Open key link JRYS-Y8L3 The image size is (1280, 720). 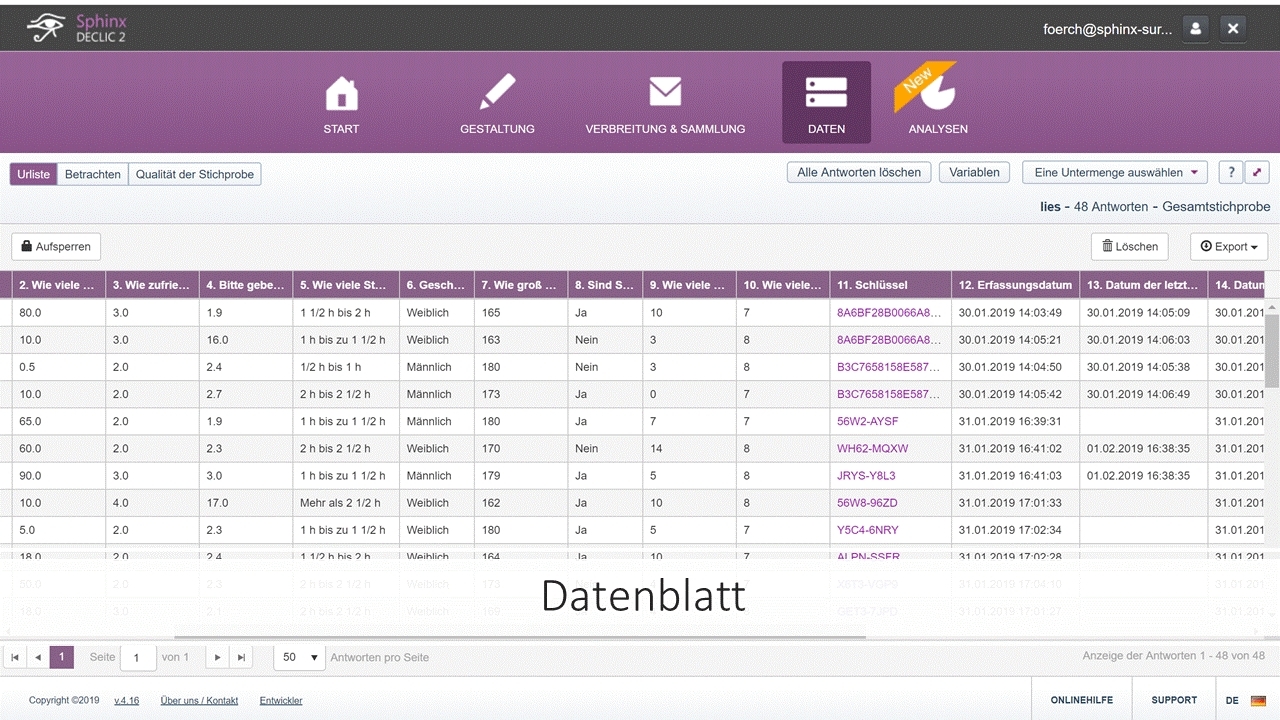866,476
